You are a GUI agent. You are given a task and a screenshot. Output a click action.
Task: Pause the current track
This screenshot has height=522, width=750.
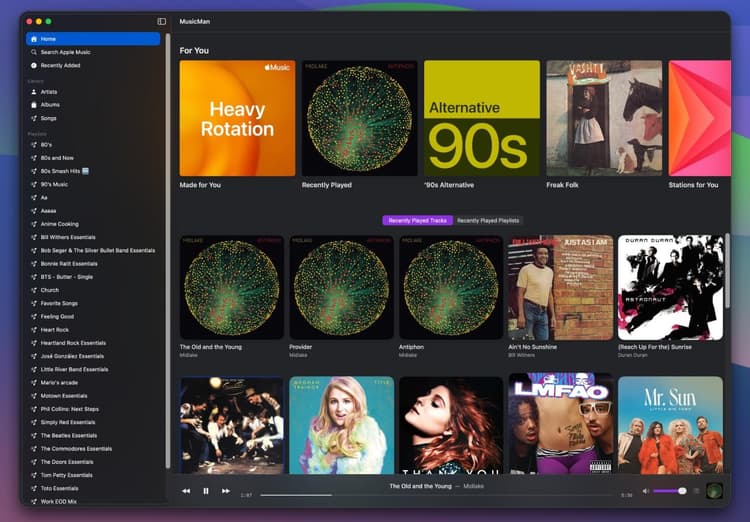click(206, 491)
